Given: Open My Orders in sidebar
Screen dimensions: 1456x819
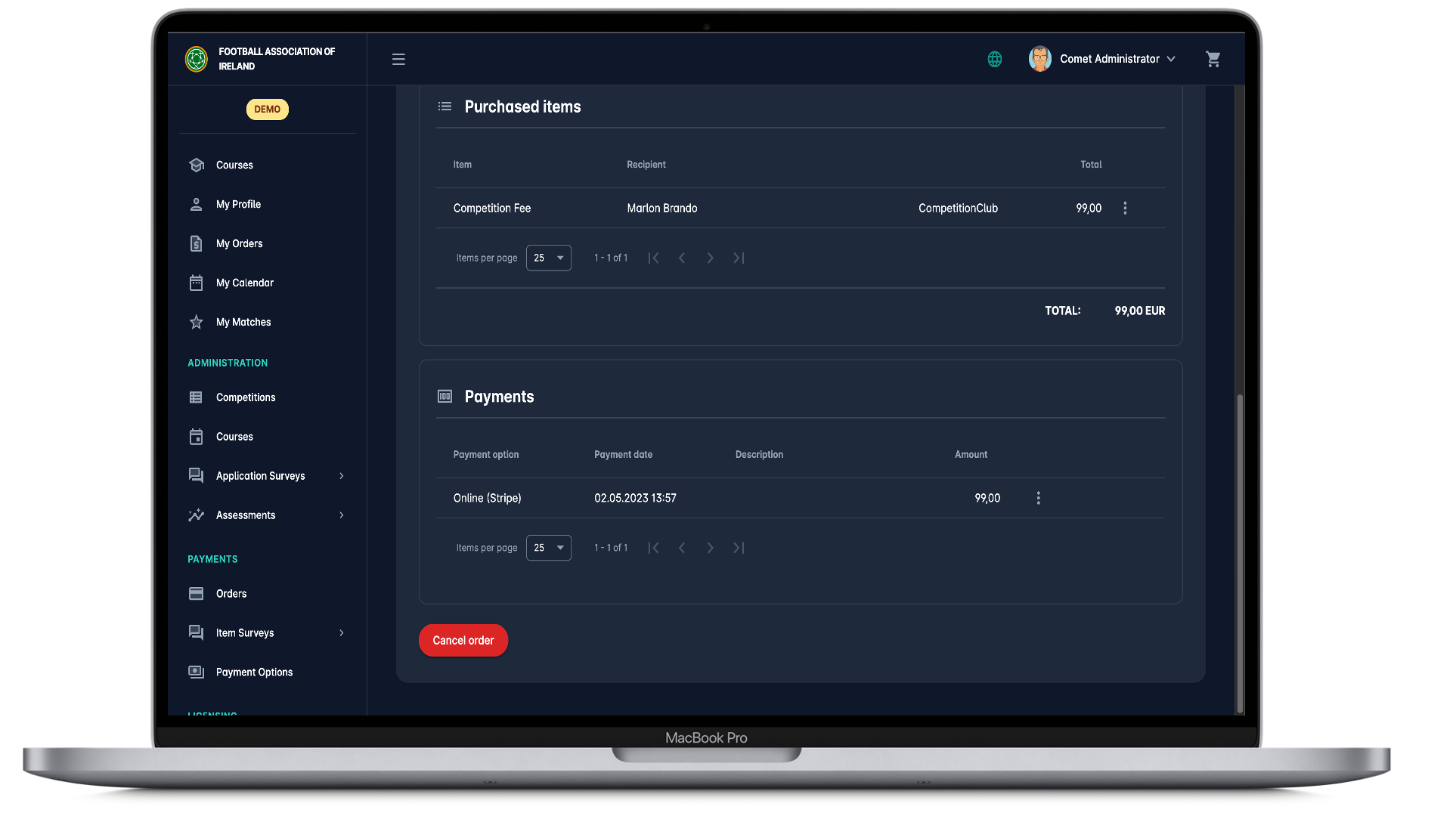Looking at the screenshot, I should [x=239, y=243].
